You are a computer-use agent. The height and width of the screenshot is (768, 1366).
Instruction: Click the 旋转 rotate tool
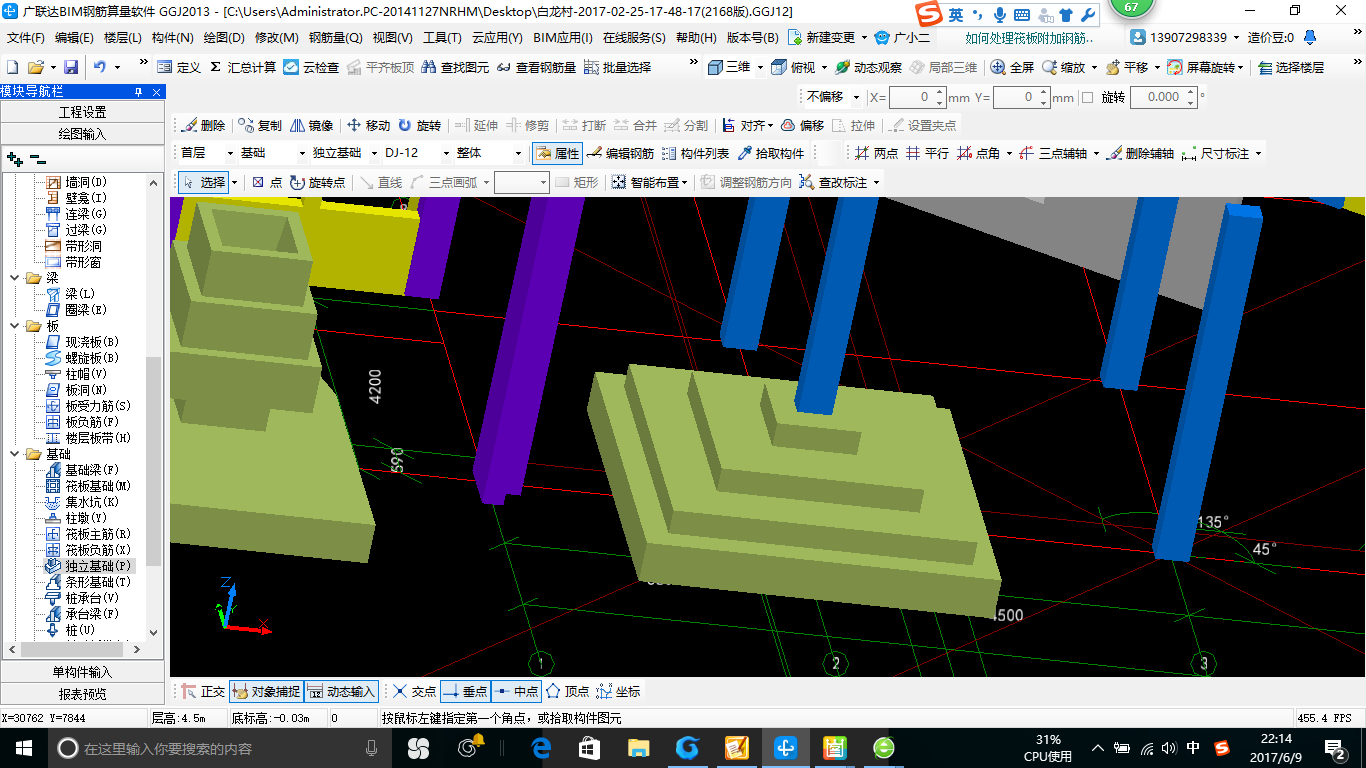click(x=419, y=125)
